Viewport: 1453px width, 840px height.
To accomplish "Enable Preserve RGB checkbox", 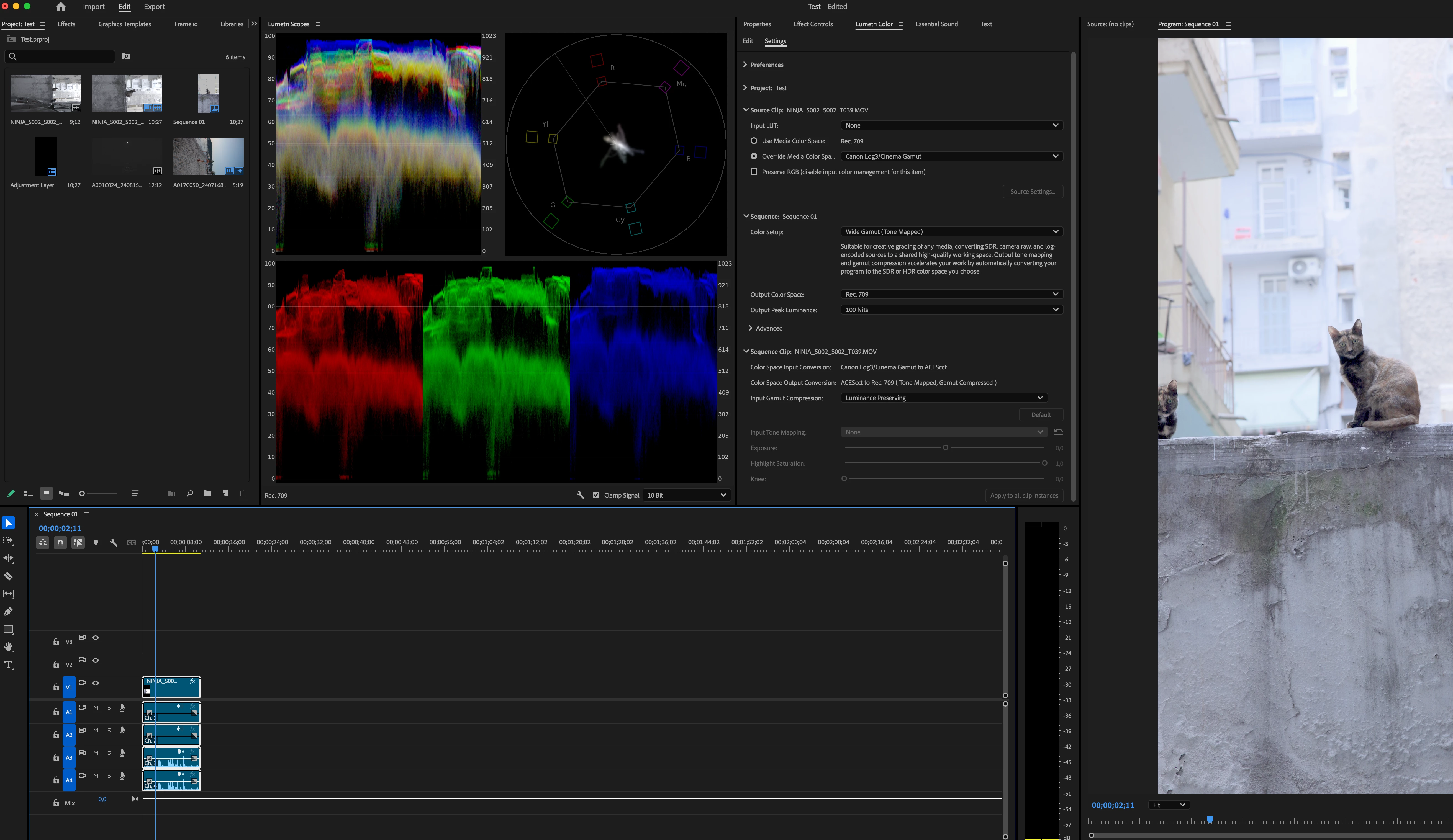I will pyautogui.click(x=754, y=172).
